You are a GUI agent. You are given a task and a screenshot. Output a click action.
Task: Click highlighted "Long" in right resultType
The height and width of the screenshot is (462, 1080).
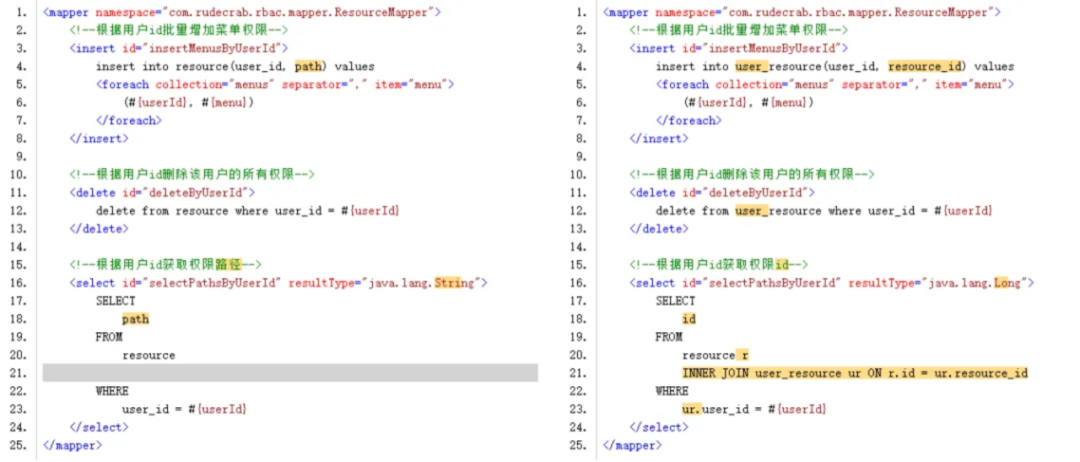(x=1007, y=283)
